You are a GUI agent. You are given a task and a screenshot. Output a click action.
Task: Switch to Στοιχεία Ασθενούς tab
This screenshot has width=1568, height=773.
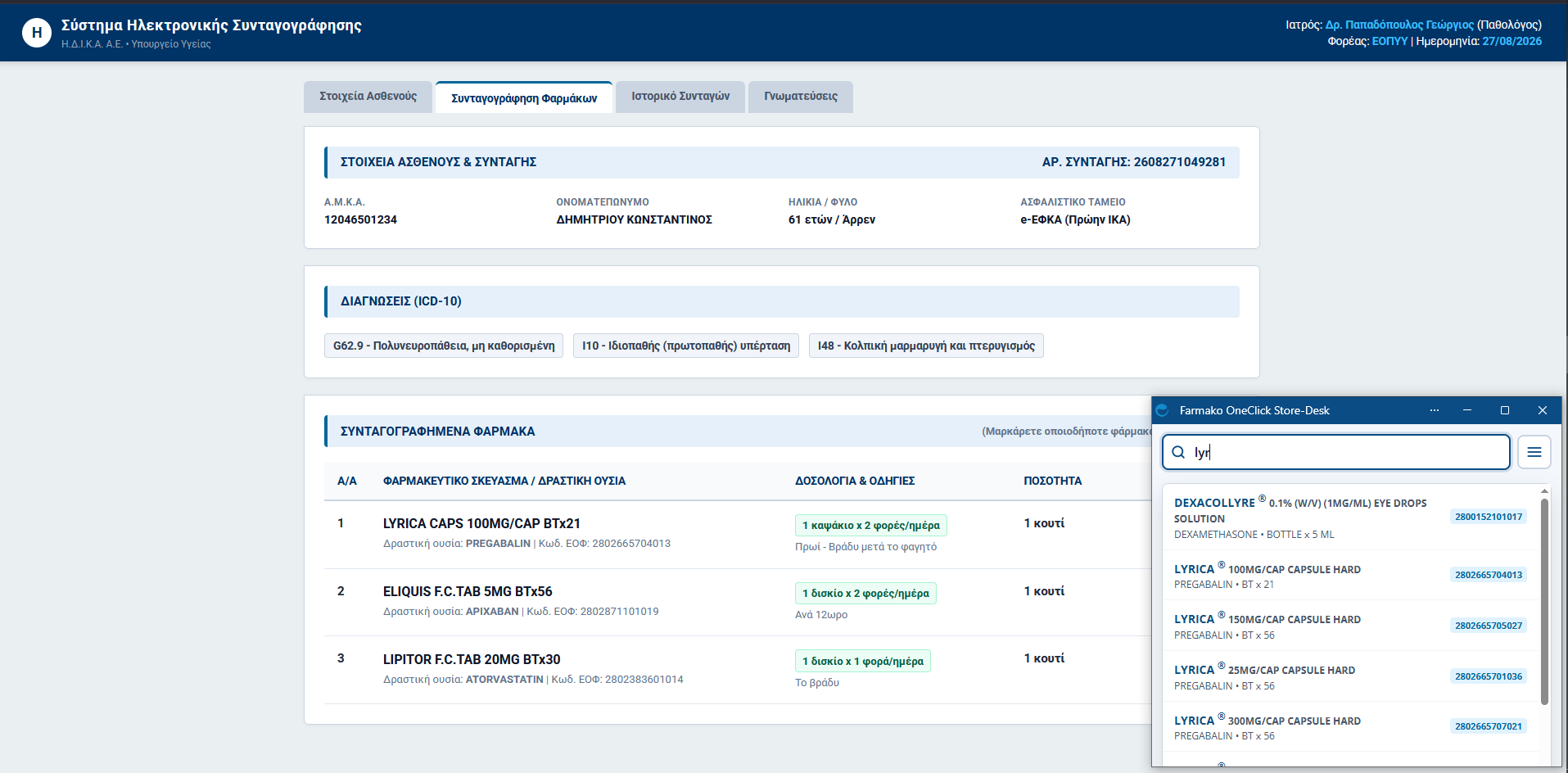point(368,97)
